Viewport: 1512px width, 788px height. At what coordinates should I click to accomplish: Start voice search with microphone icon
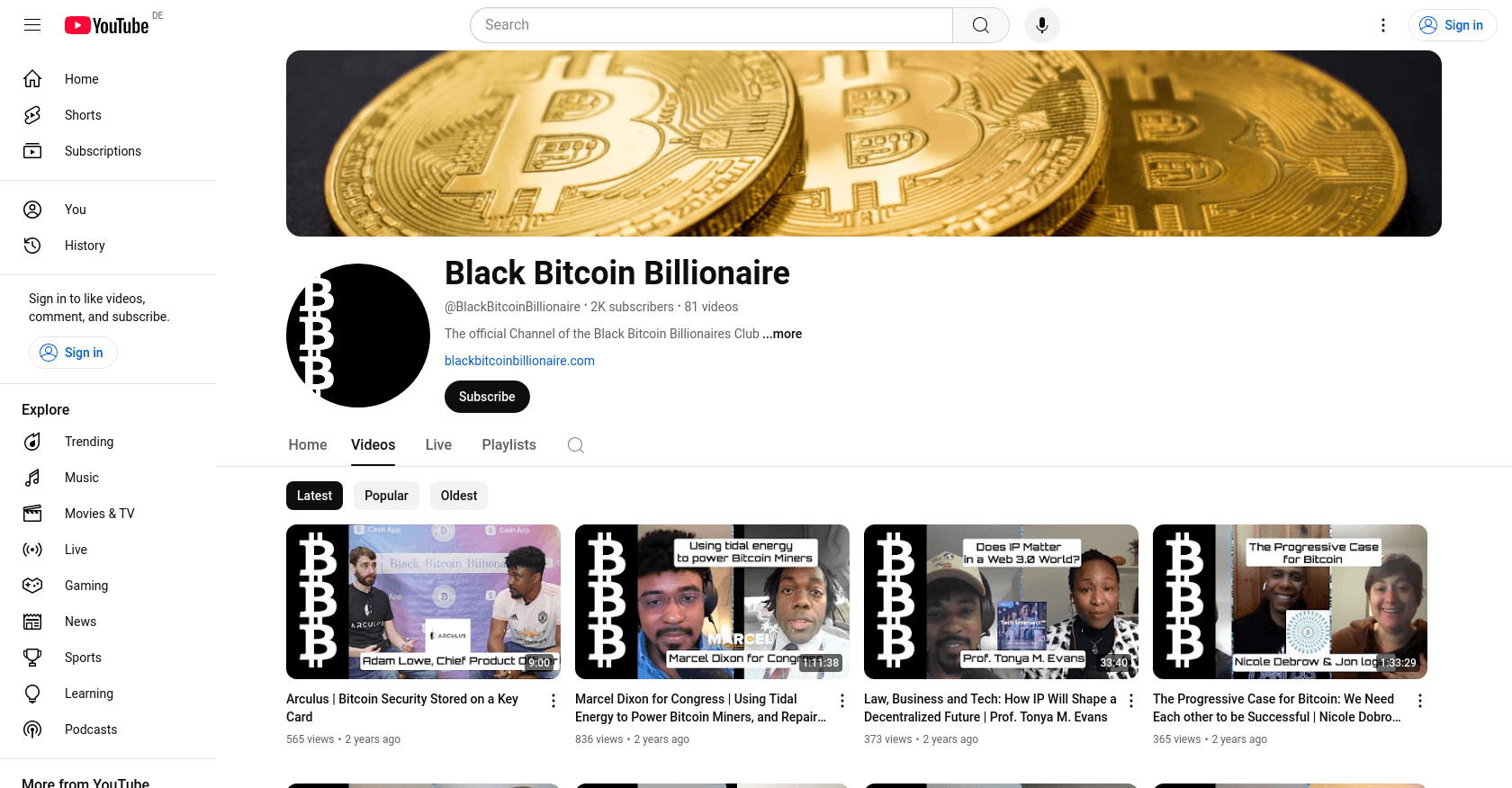click(x=1042, y=25)
